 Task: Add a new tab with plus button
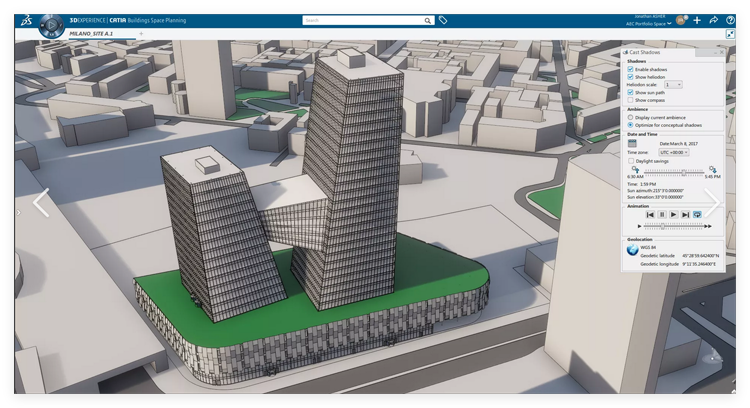coord(140,34)
